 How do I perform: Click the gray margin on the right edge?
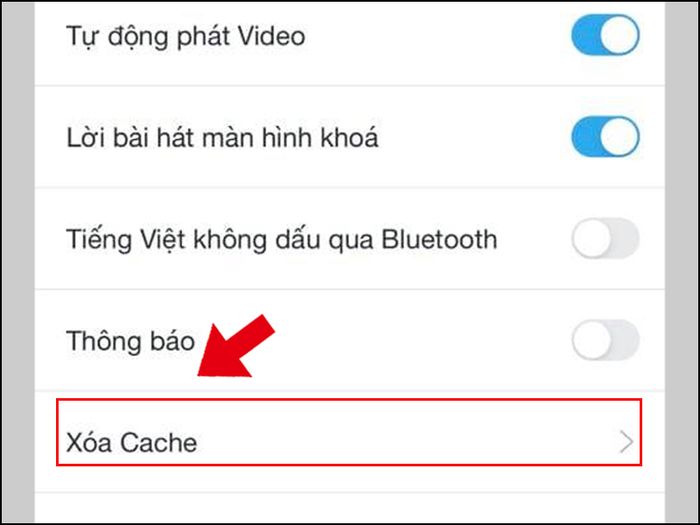pos(681,262)
